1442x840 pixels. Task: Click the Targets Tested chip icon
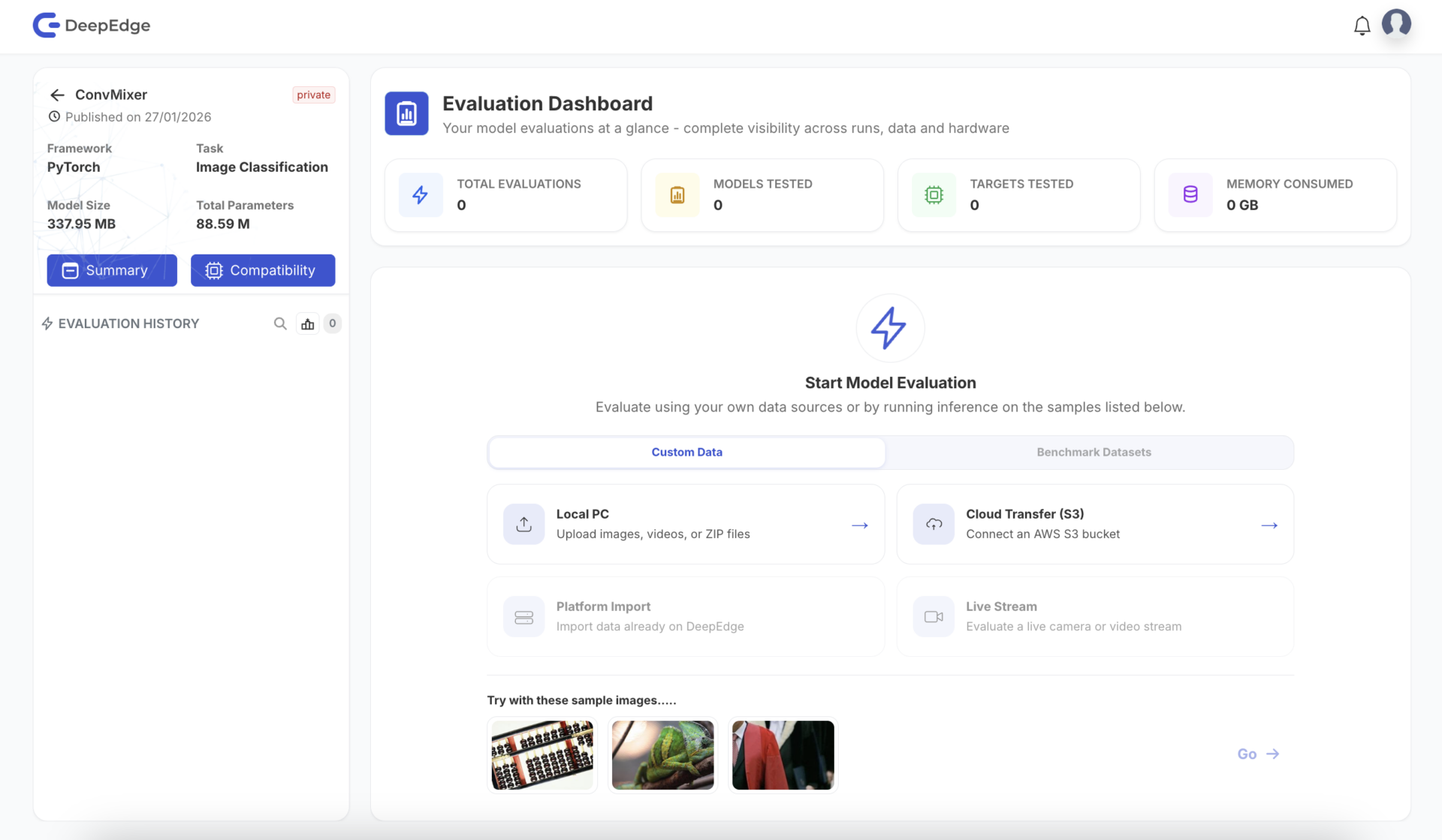tap(934, 194)
